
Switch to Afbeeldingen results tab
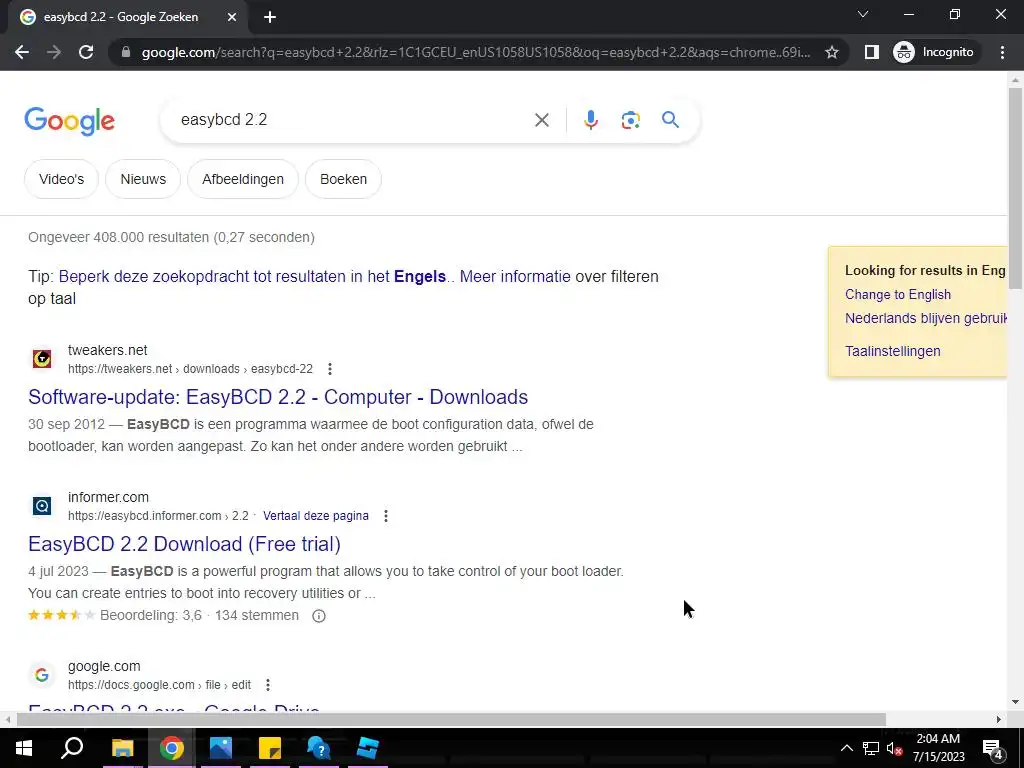[x=243, y=179]
